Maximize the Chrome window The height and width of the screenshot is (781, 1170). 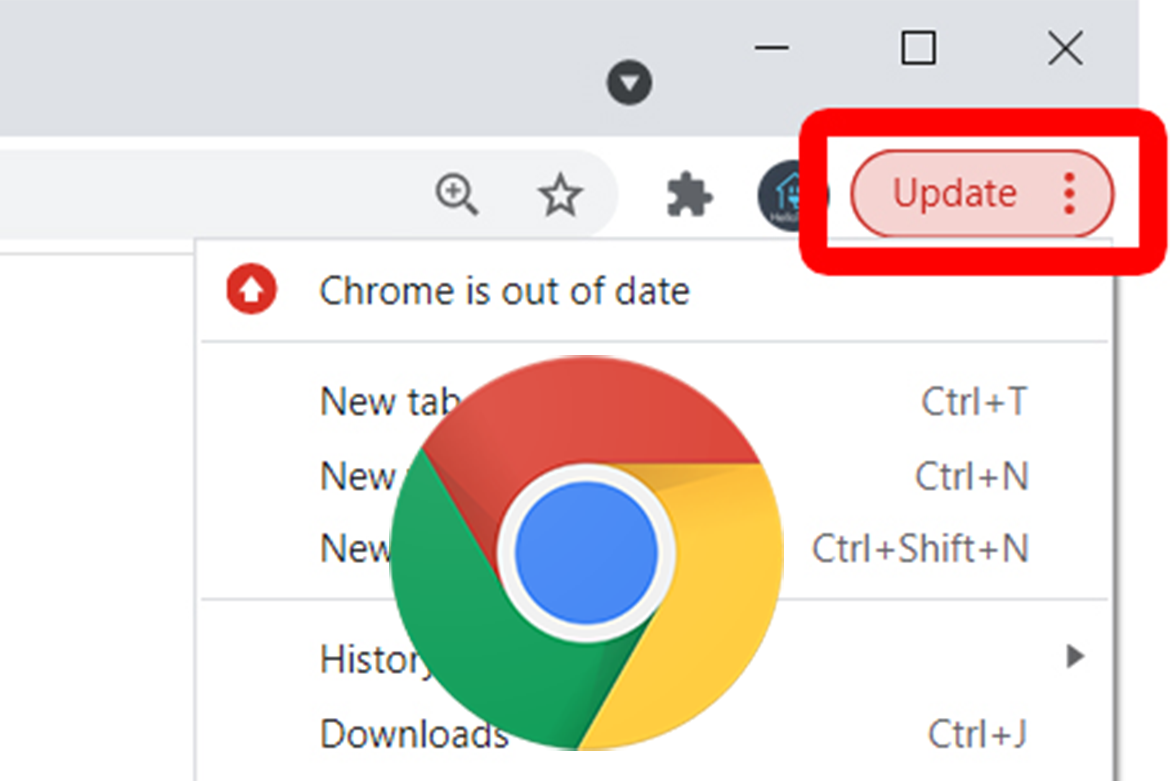(918, 48)
